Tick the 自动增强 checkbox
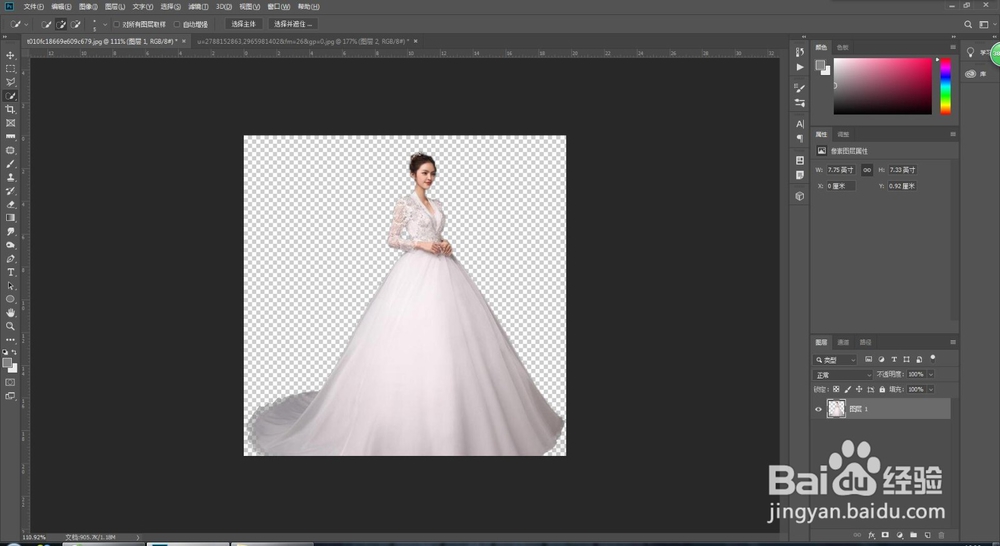 177,24
